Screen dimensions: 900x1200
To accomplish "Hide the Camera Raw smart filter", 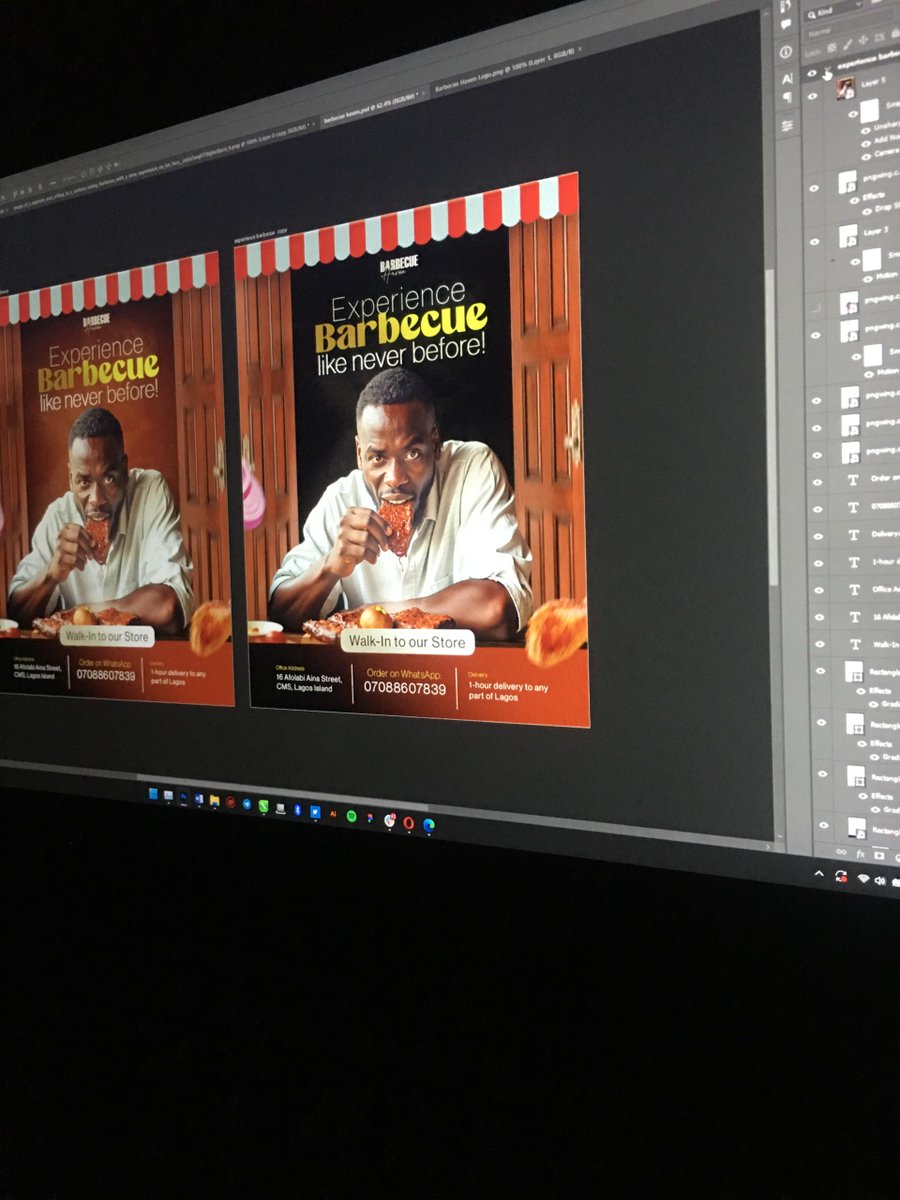I will click(866, 157).
